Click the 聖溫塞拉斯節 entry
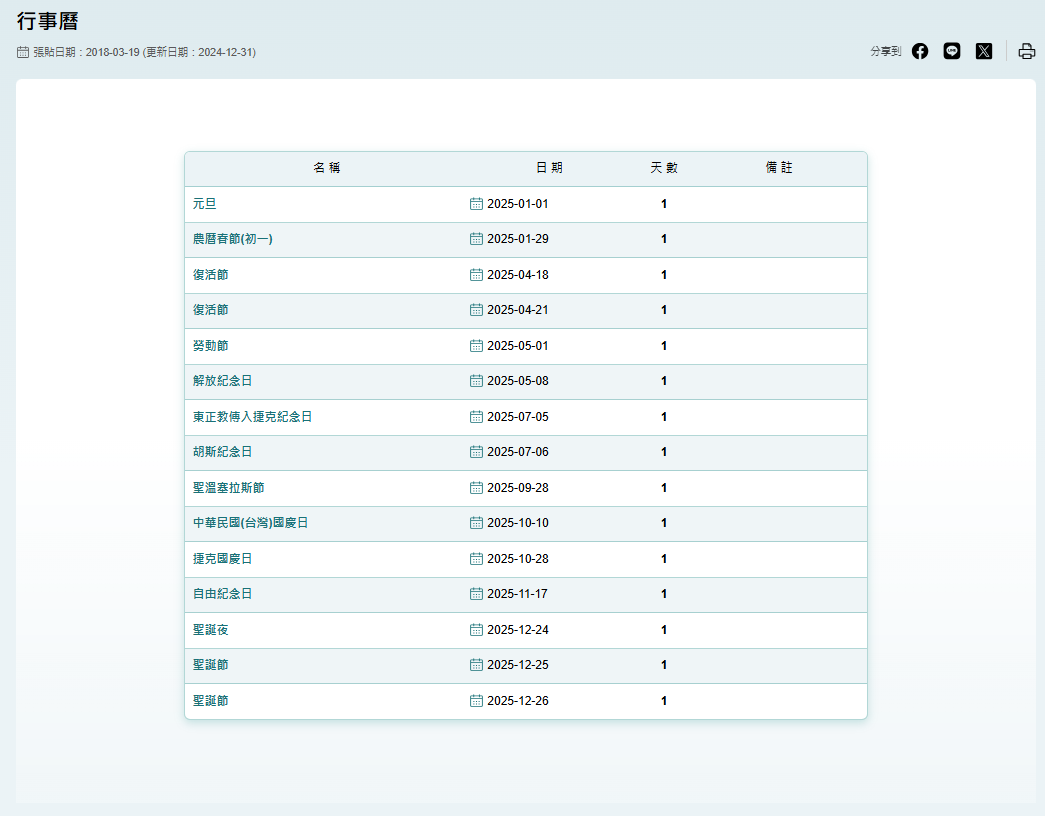 [x=228, y=488]
